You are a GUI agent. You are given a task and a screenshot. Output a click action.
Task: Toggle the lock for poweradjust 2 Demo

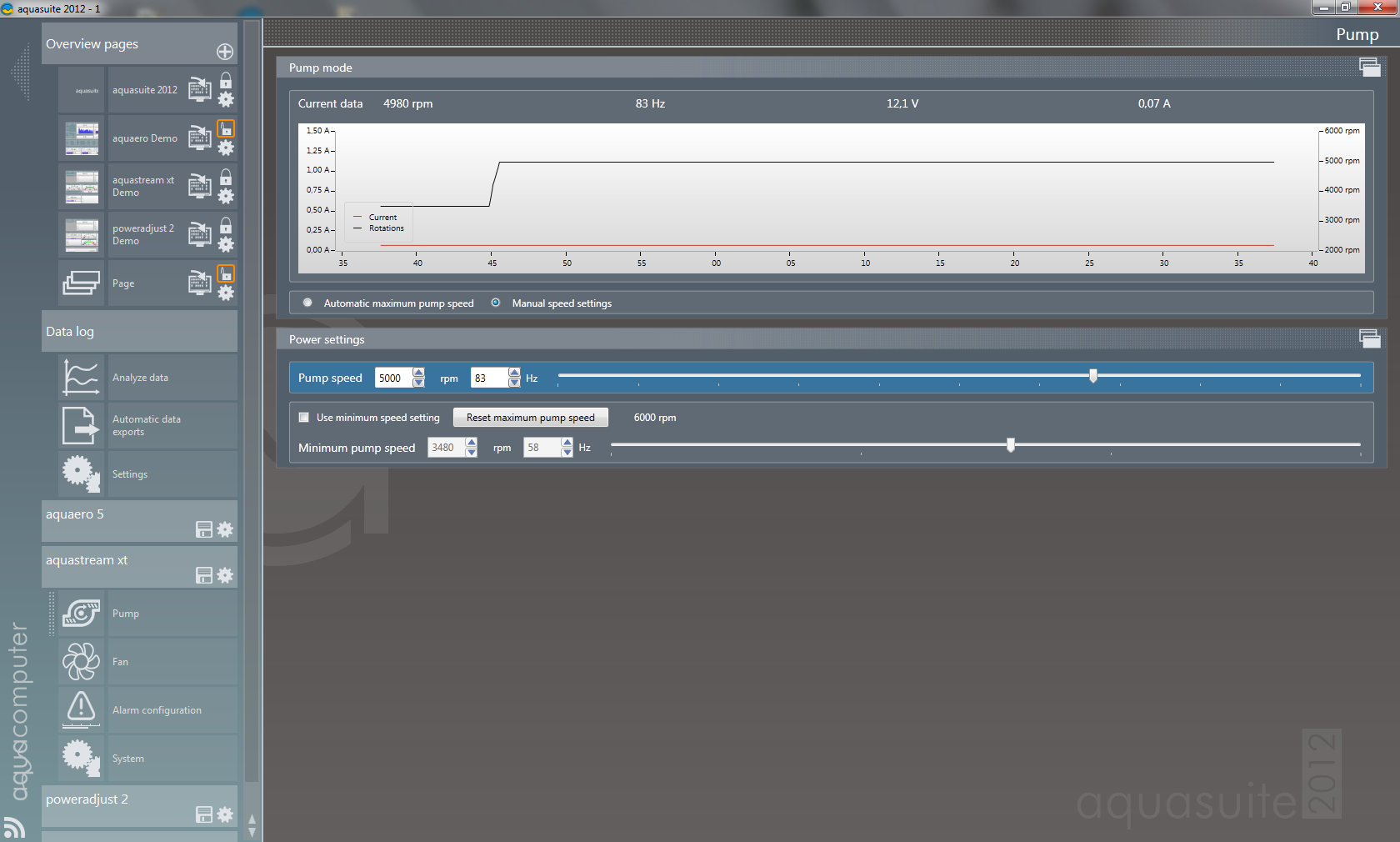point(226,225)
